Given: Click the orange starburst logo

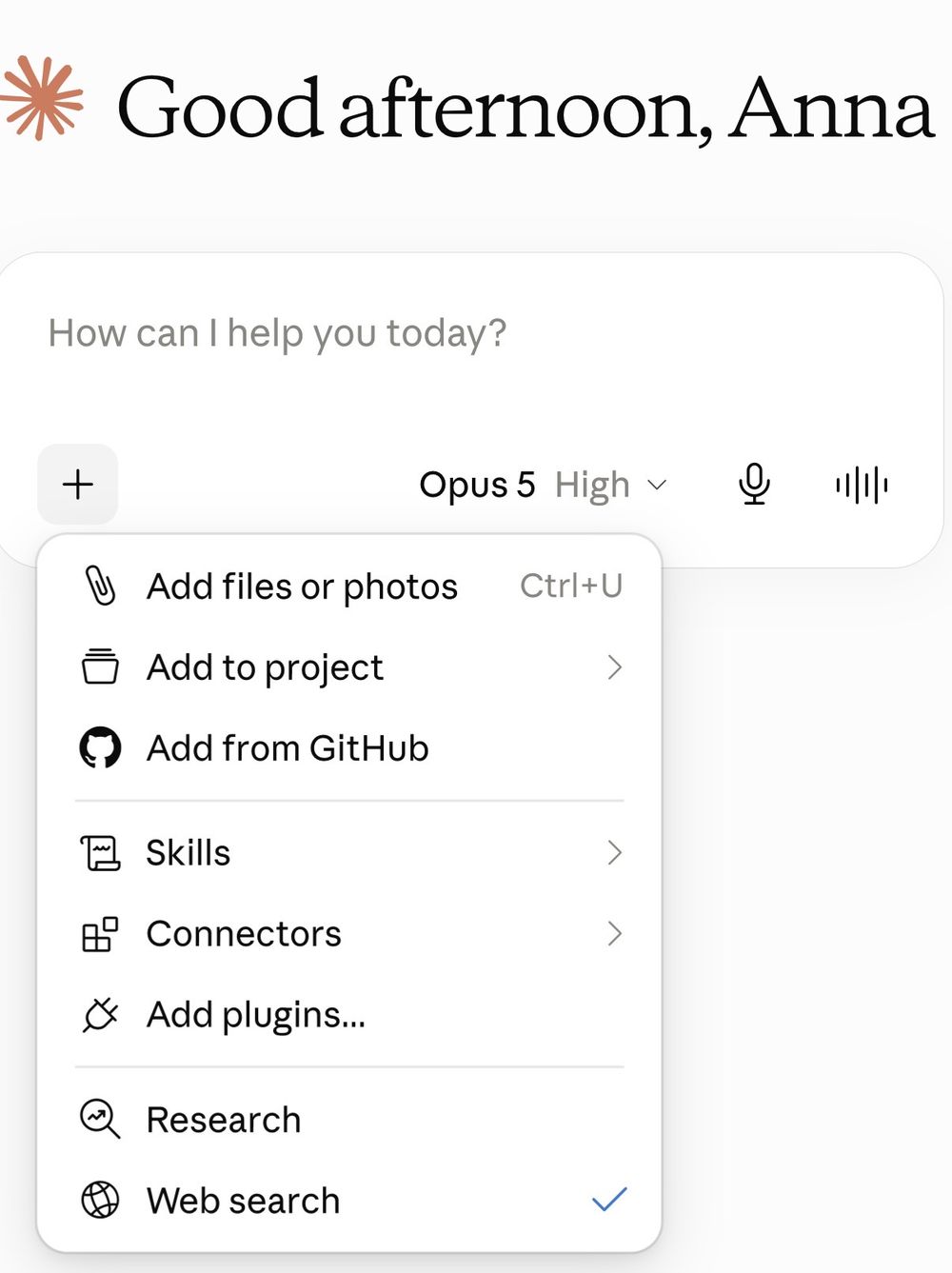Looking at the screenshot, I should click(x=42, y=98).
